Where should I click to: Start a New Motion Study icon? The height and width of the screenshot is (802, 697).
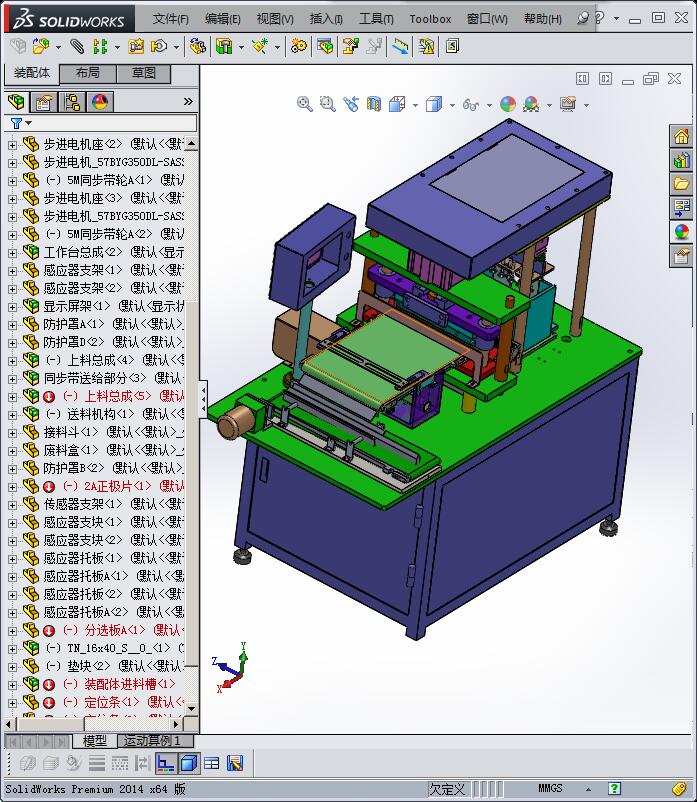coord(299,47)
